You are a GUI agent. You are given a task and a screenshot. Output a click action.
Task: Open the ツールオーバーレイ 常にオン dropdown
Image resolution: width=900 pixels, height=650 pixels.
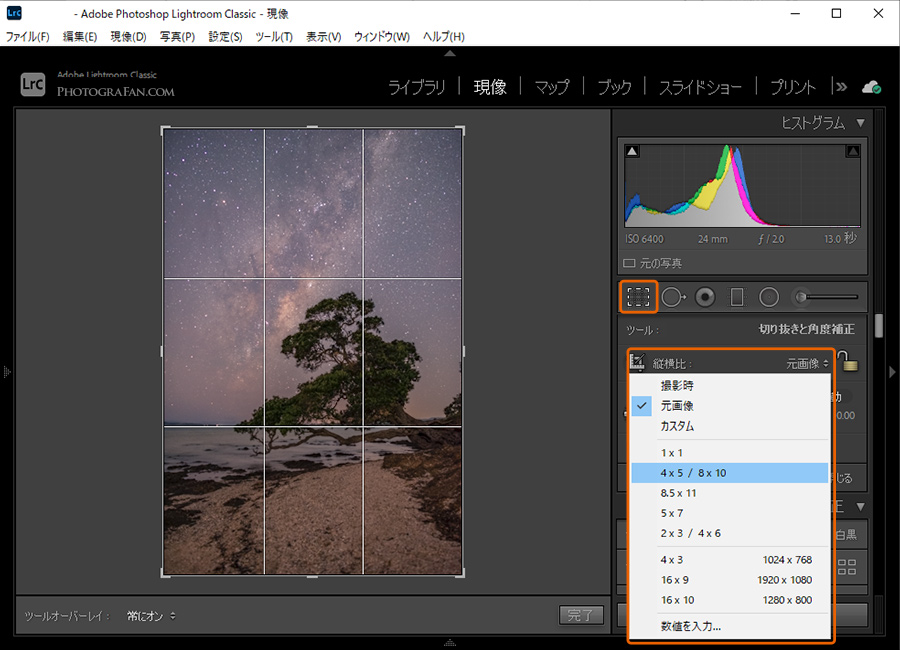(151, 616)
